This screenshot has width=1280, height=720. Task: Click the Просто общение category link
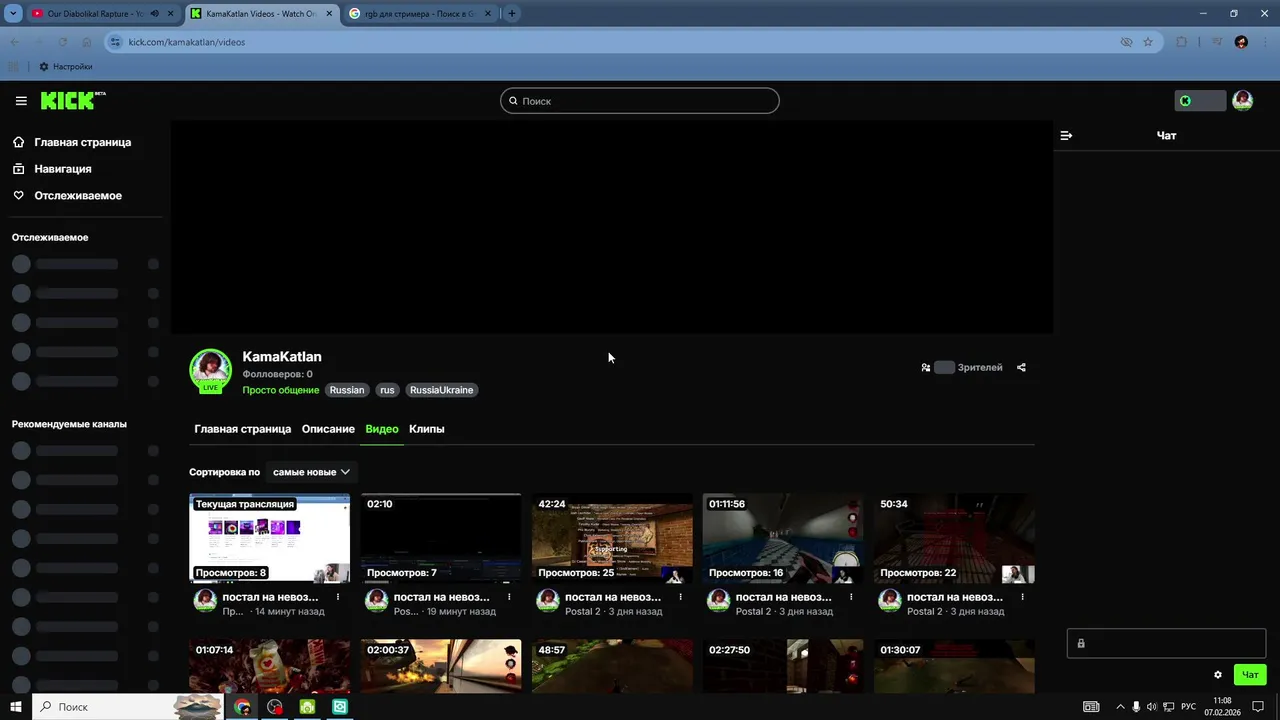281,390
